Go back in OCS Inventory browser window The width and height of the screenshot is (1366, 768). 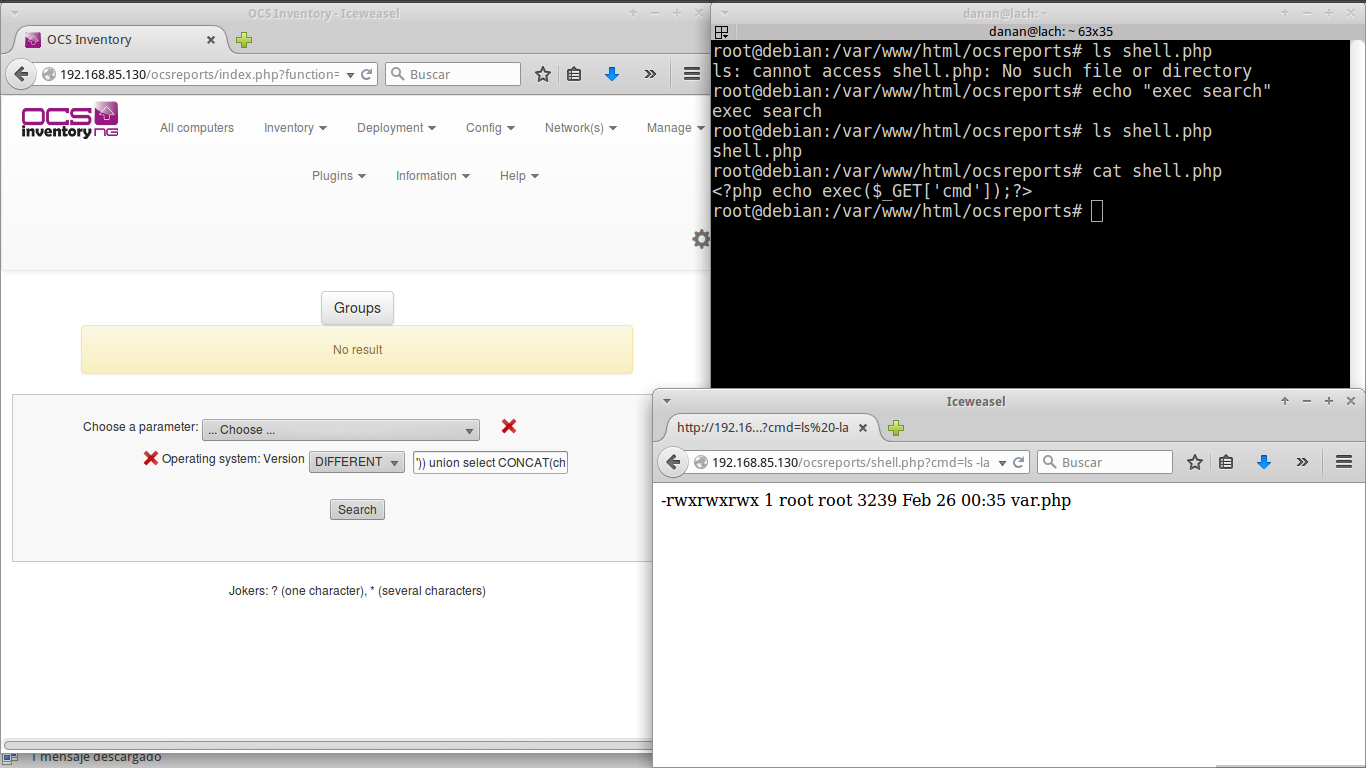click(x=22, y=74)
